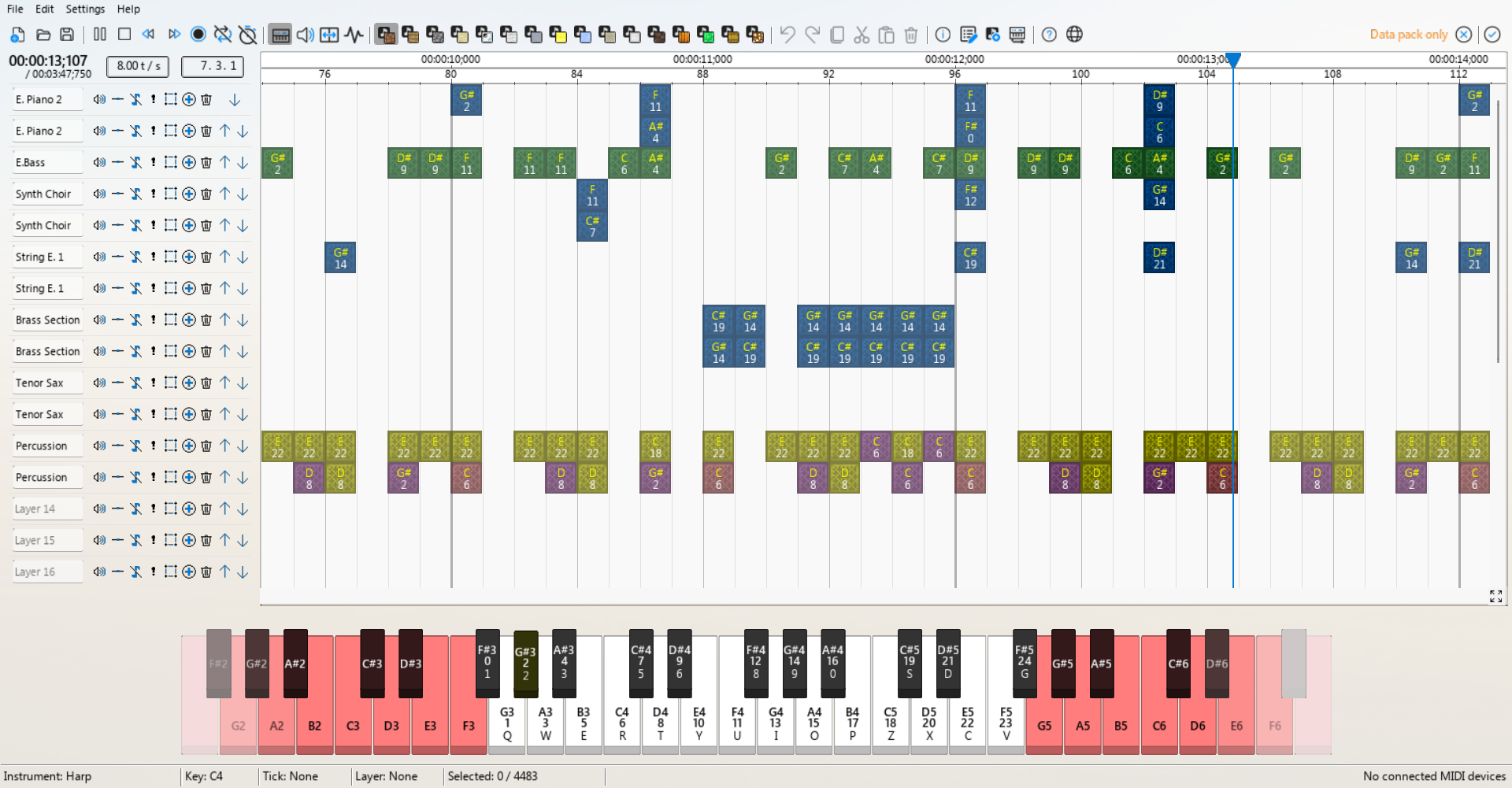This screenshot has height=788, width=1512.
Task: Paste notes using the clipboard icon
Action: click(886, 35)
